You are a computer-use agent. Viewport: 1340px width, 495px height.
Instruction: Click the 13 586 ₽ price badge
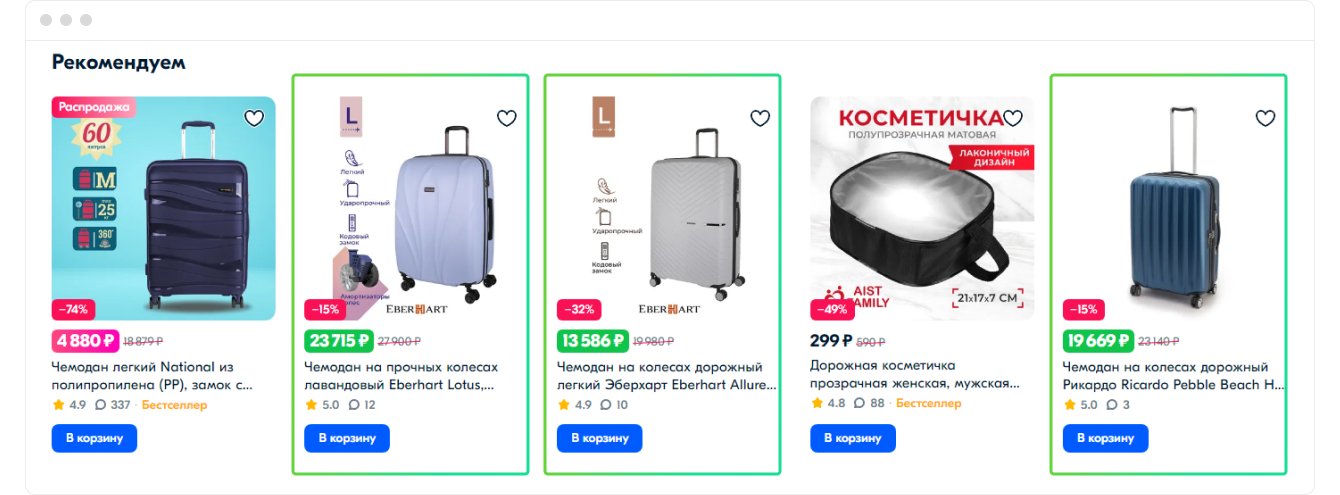point(592,341)
